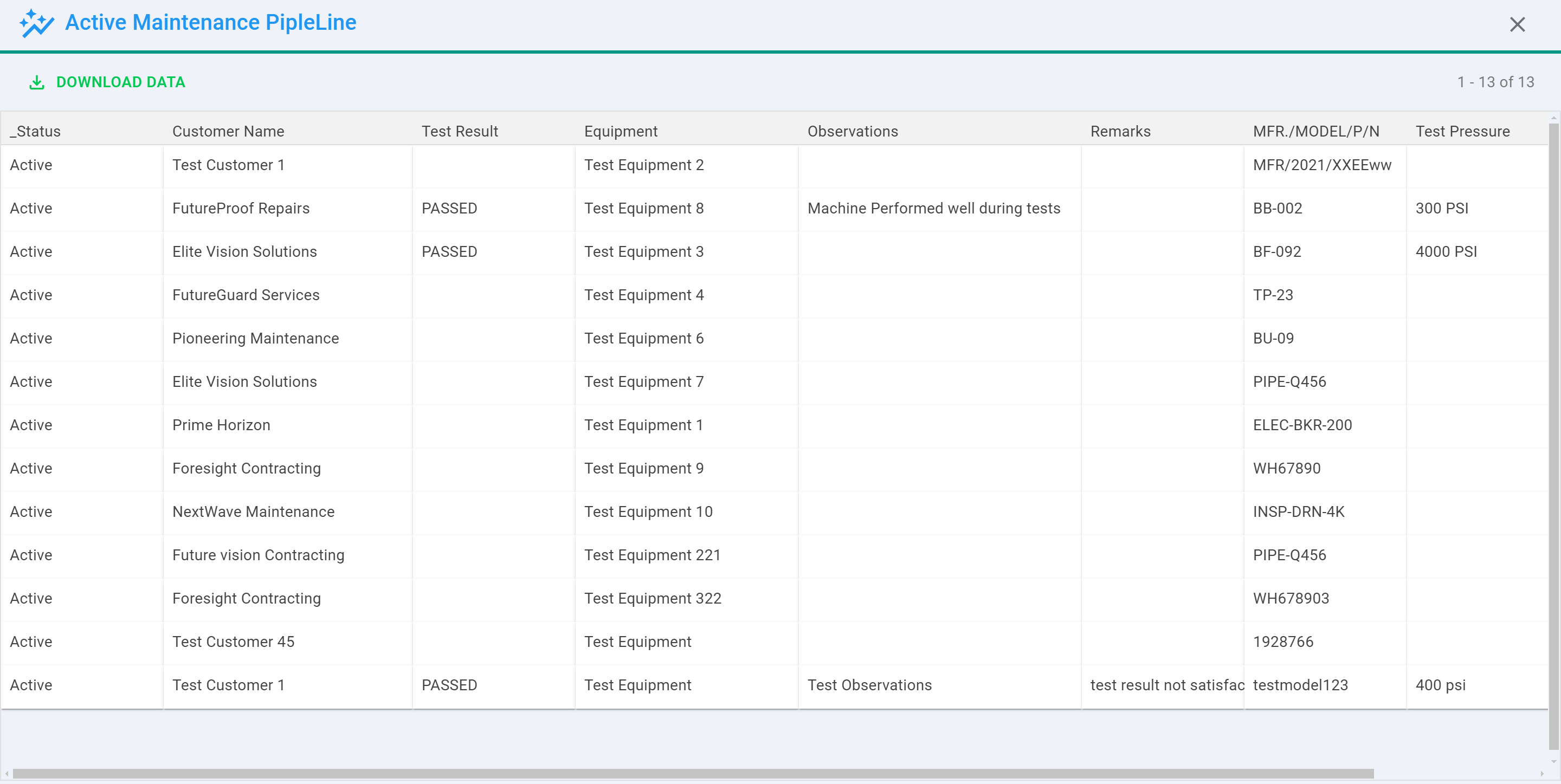The image size is (1561, 784).
Task: Click the Active Maintenance PipleLine title
Action: (x=210, y=22)
